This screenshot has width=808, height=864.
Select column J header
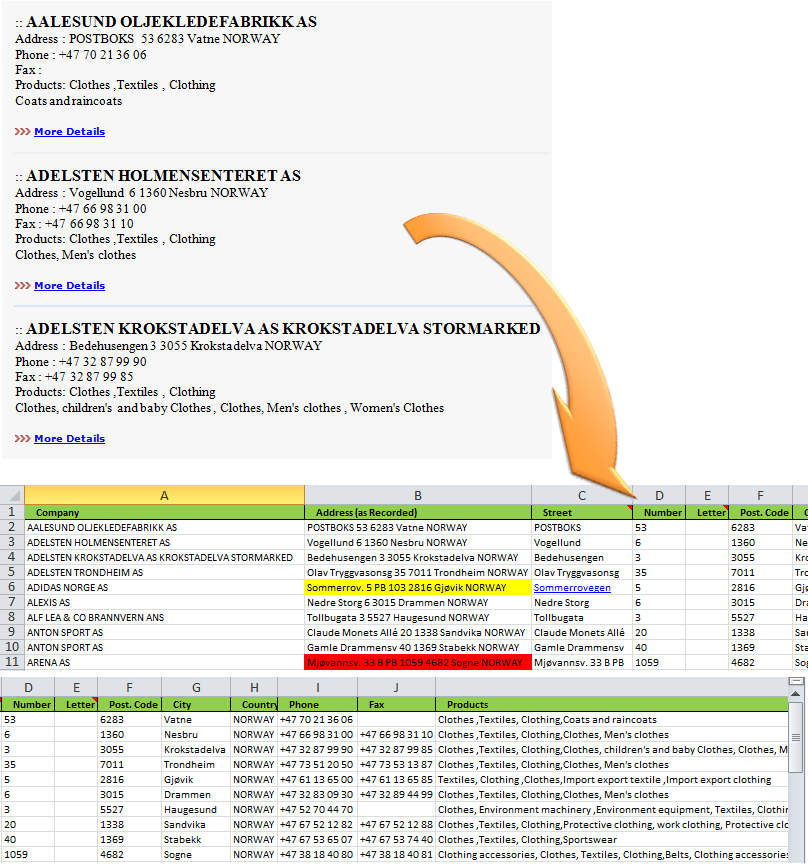pyautogui.click(x=396, y=687)
